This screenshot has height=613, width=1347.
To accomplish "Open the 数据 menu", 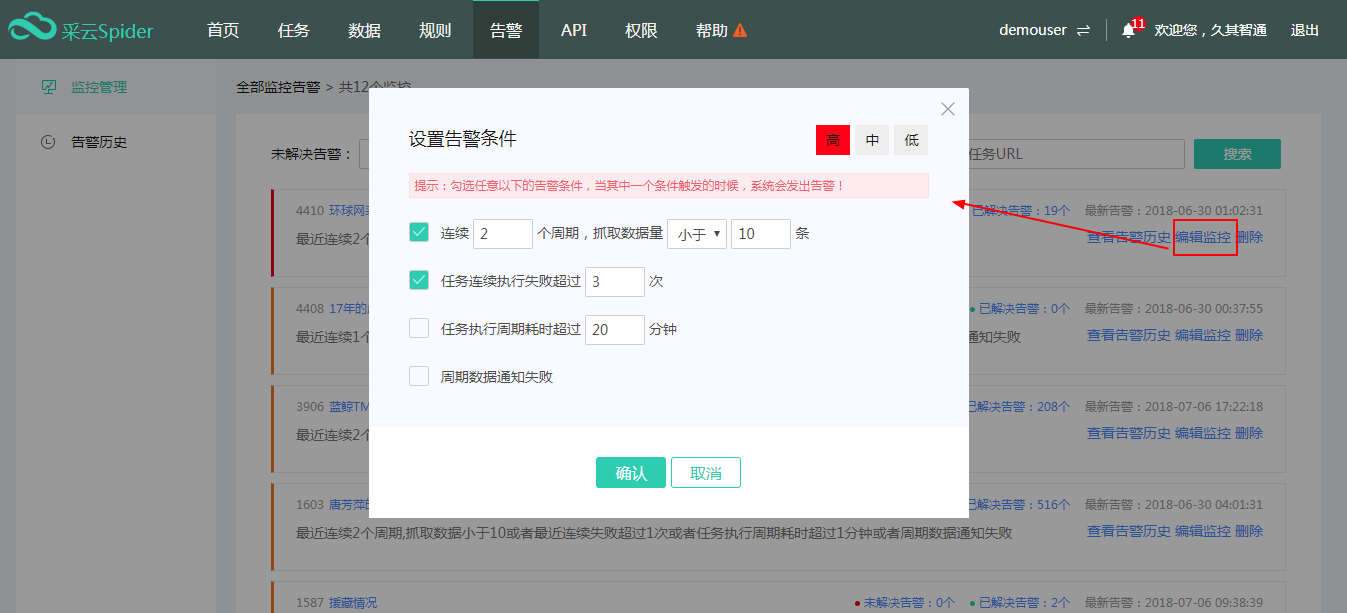I will (365, 30).
